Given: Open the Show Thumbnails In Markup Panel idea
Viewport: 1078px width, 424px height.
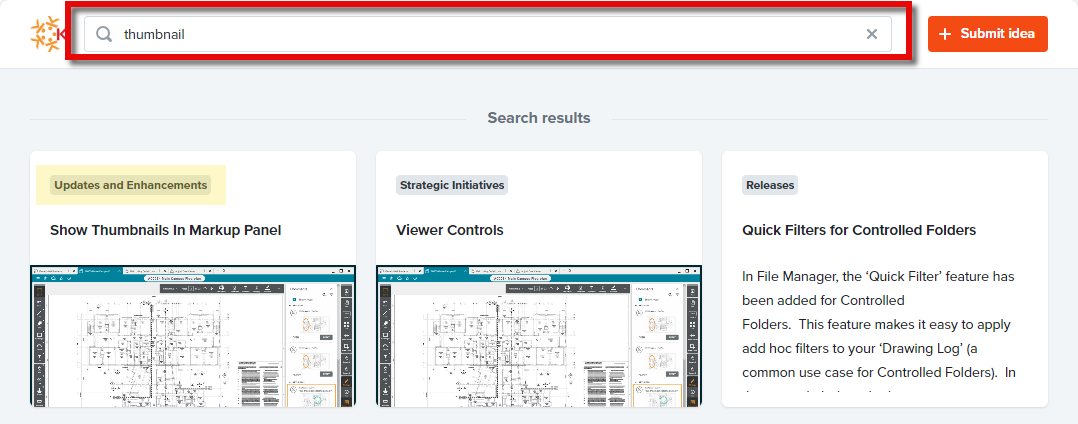Looking at the screenshot, I should 165,230.
